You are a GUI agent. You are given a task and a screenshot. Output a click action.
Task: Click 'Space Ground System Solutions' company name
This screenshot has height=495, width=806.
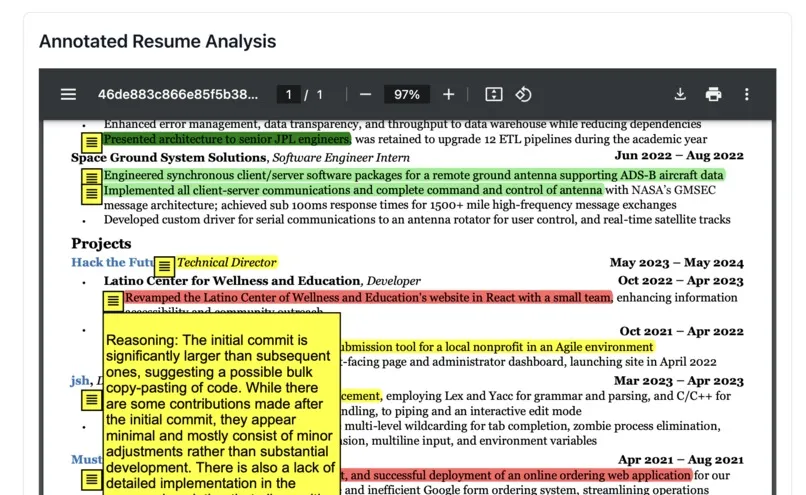[169, 158]
